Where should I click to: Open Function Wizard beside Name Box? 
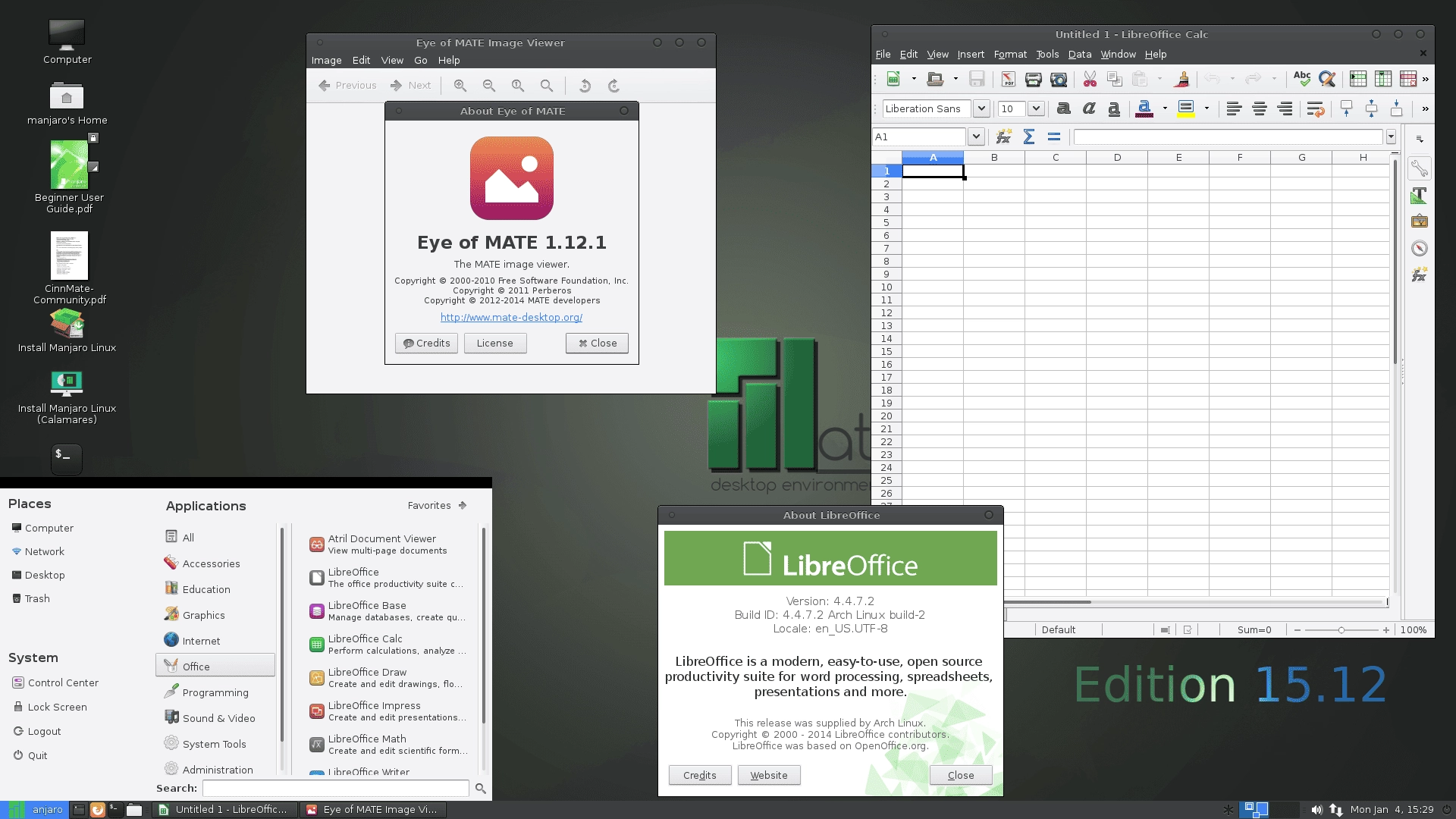click(x=1004, y=137)
